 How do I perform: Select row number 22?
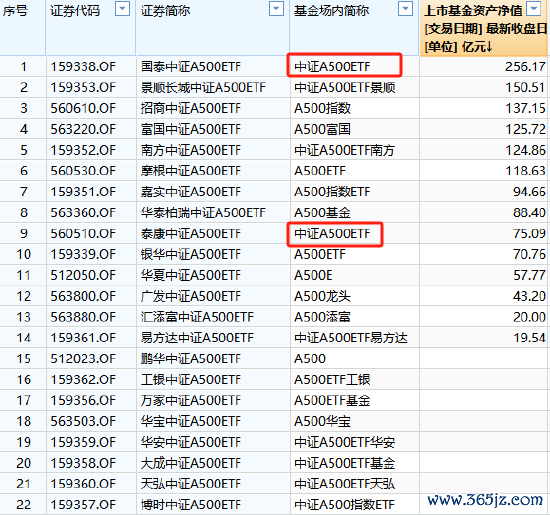coord(23,504)
